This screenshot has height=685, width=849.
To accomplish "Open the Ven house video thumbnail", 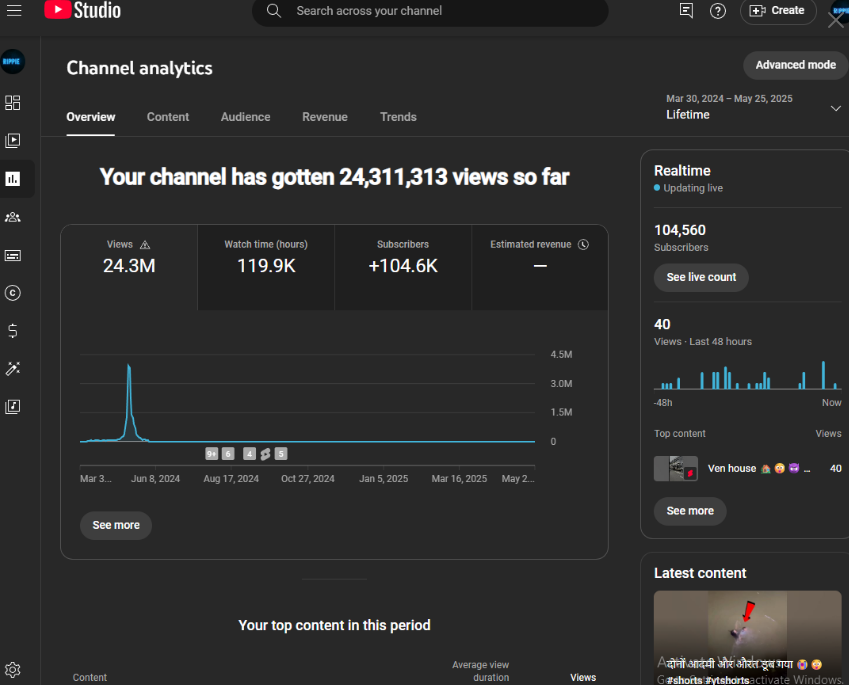I will (676, 468).
